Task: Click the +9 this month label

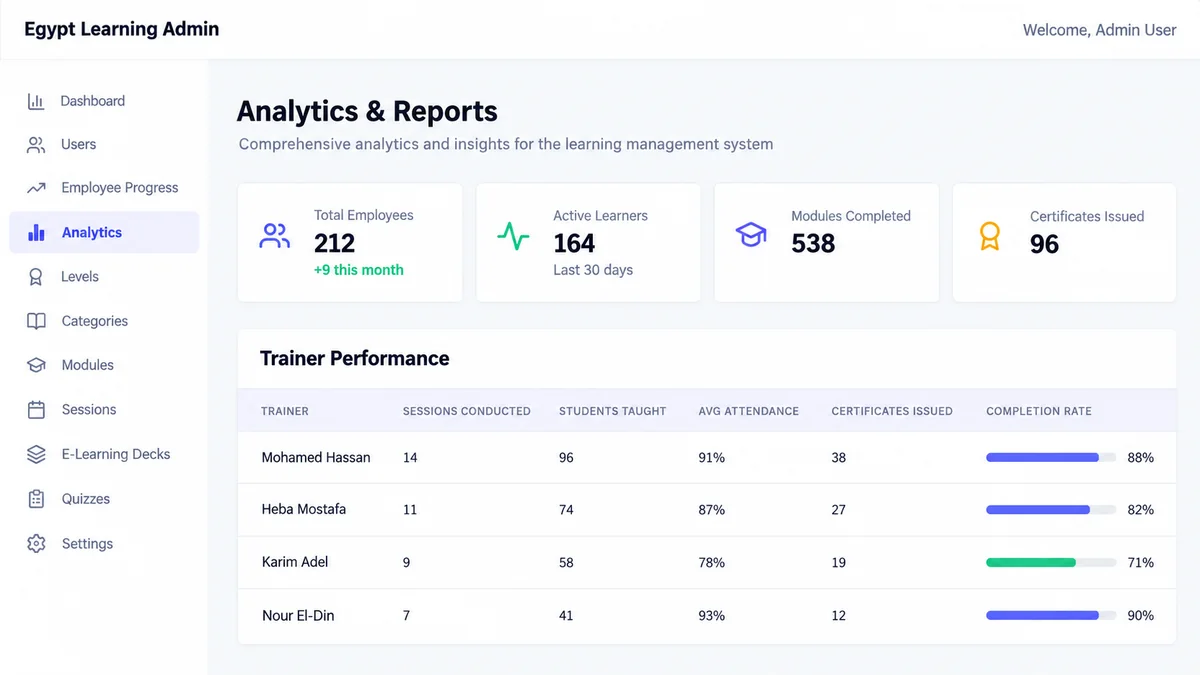Action: coord(359,270)
